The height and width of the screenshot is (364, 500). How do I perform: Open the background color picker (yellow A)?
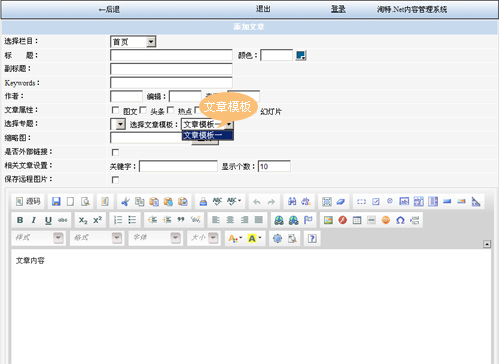coord(254,238)
